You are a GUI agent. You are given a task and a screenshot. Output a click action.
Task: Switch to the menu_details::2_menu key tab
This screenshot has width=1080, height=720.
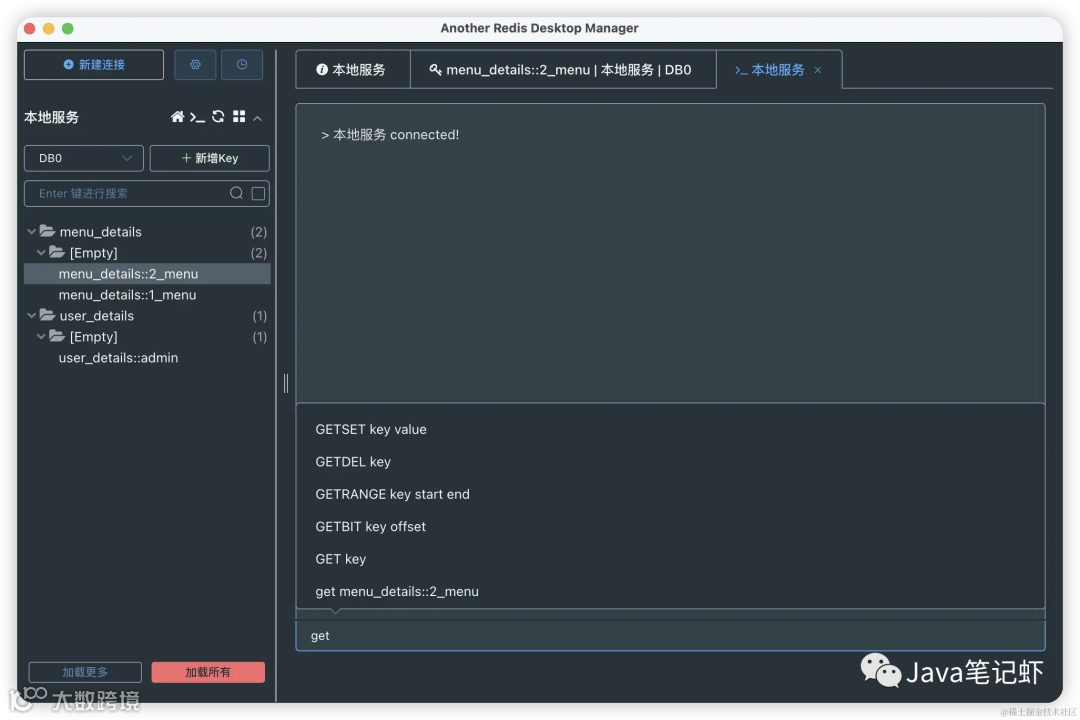tap(563, 70)
